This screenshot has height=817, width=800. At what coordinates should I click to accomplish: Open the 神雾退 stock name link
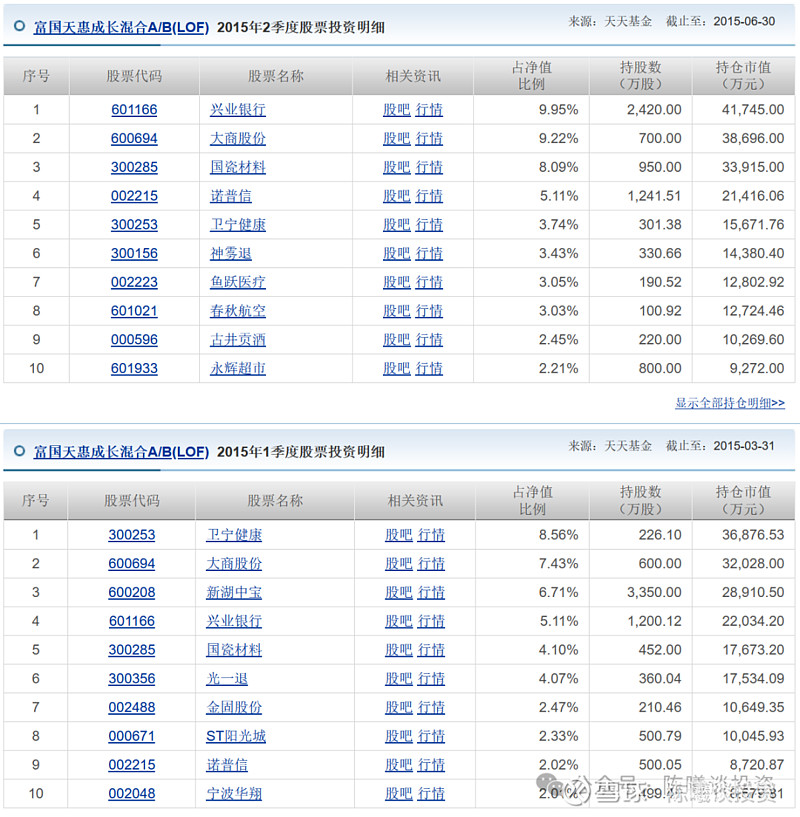(231, 253)
